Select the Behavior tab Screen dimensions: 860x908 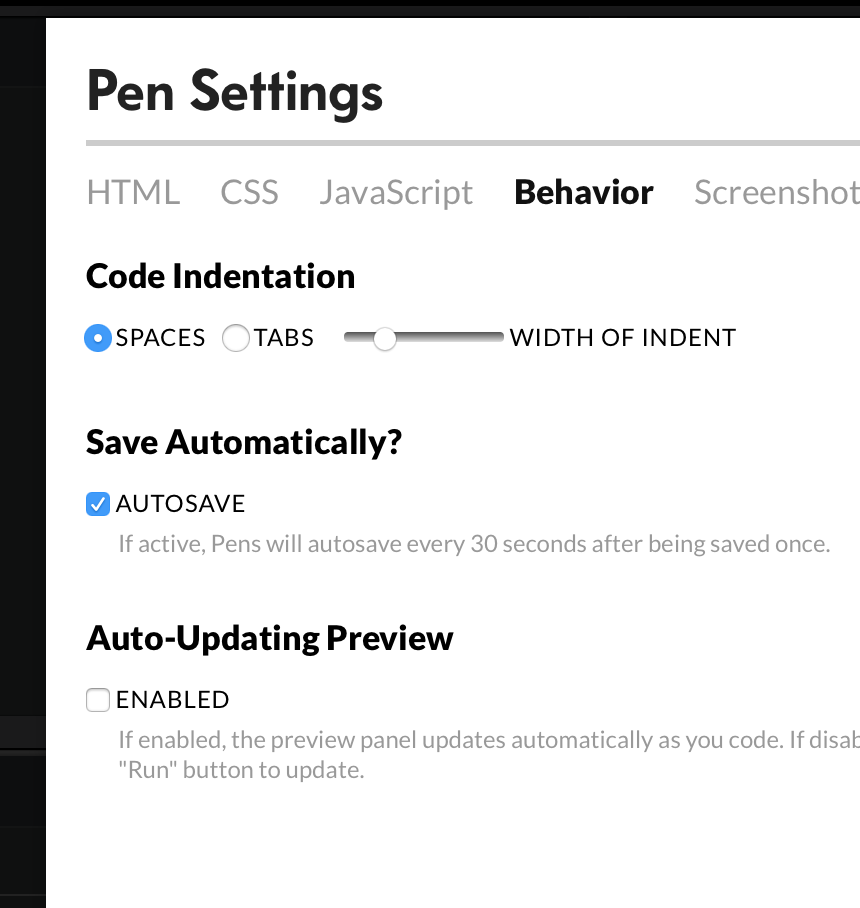coord(584,192)
